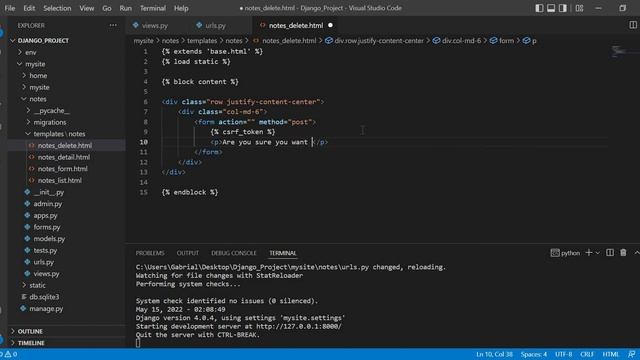Open manage.py file
Viewport: 640px width, 360px height.
67,309
